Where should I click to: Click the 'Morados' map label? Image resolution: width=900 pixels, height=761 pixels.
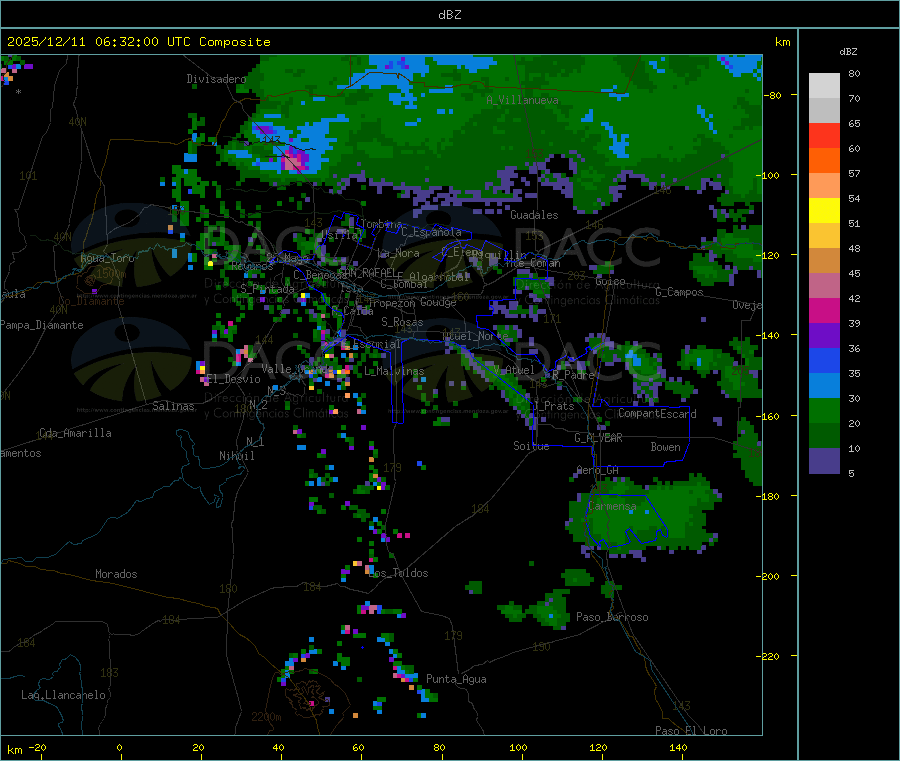pyautogui.click(x=116, y=574)
